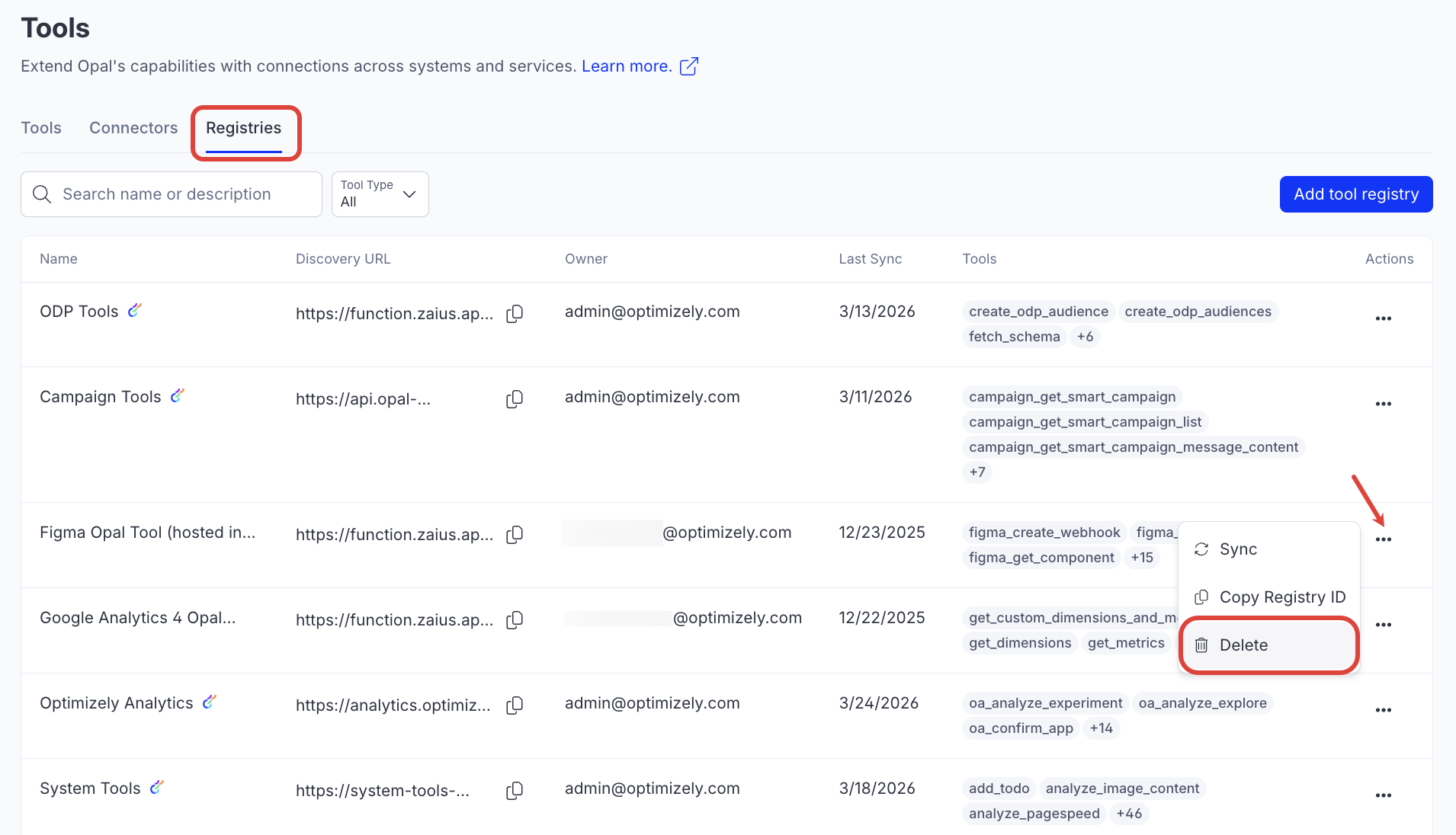Copy the Figma Opal Tool discovery URL
1456x835 pixels.
click(x=515, y=535)
